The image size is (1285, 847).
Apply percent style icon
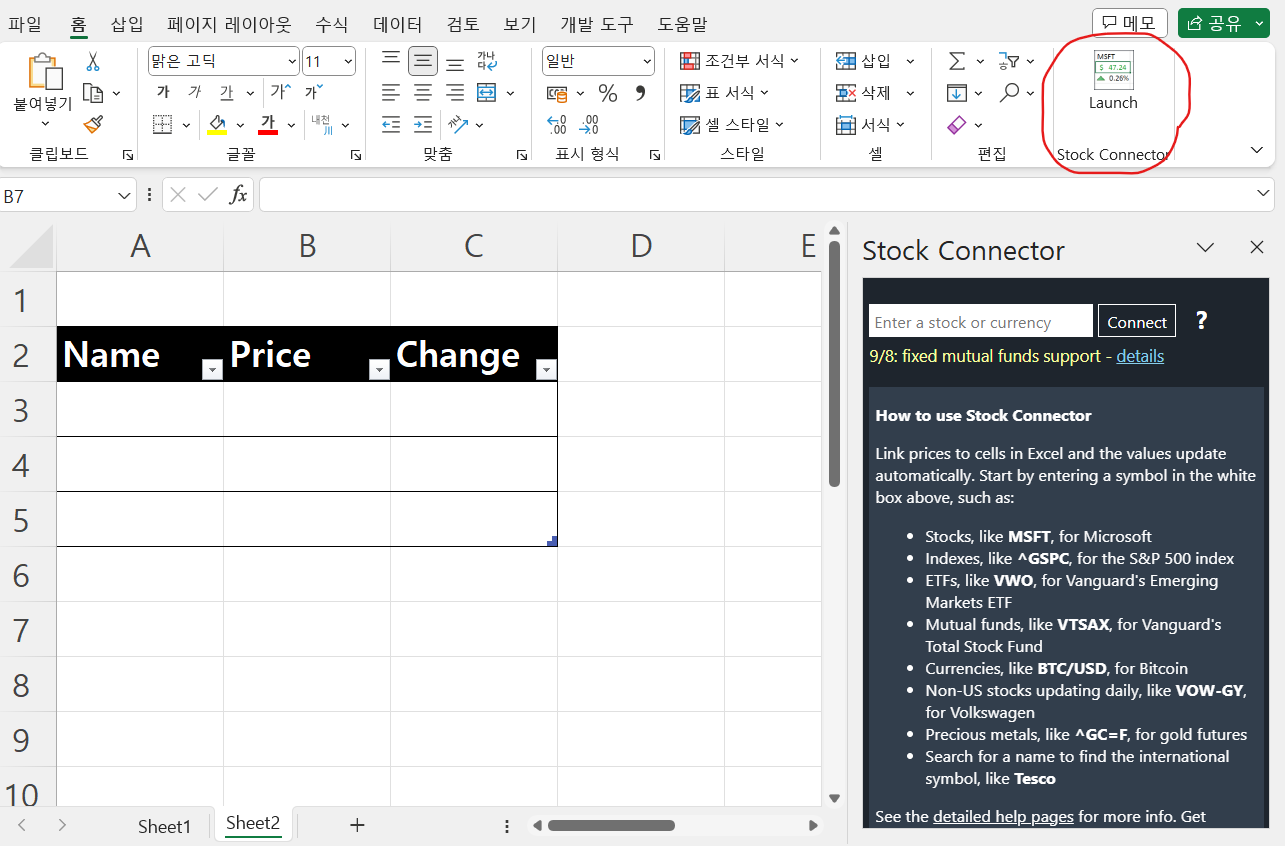point(608,93)
